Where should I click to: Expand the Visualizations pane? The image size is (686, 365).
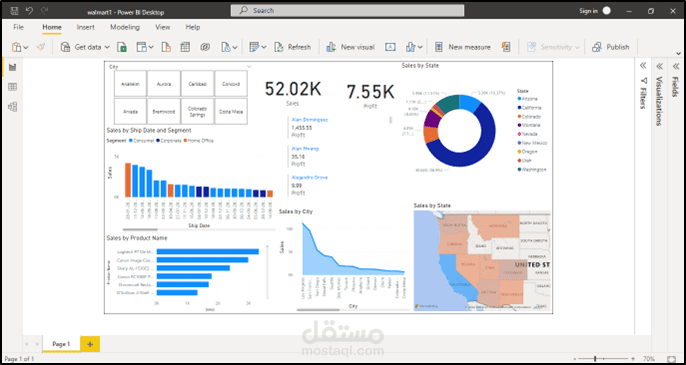(x=659, y=66)
